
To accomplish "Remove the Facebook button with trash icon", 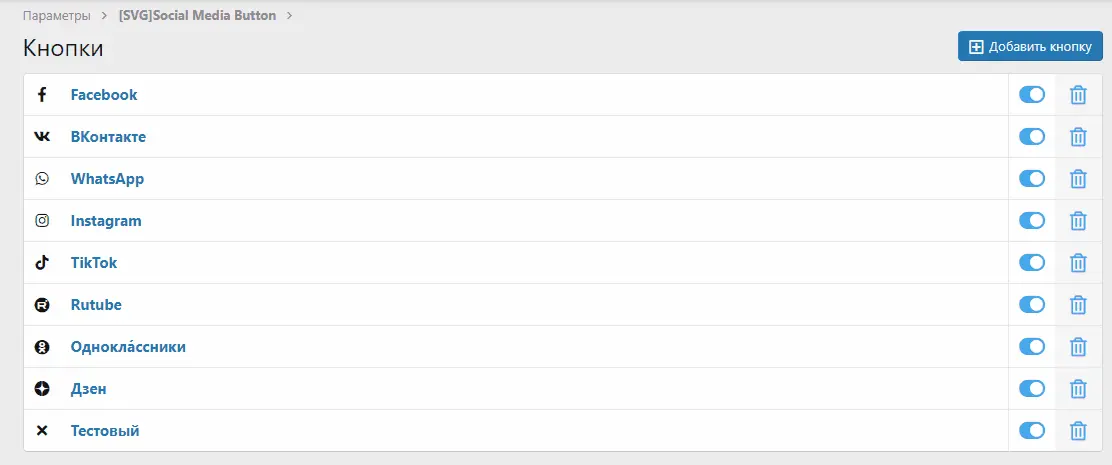I will click(x=1078, y=95).
